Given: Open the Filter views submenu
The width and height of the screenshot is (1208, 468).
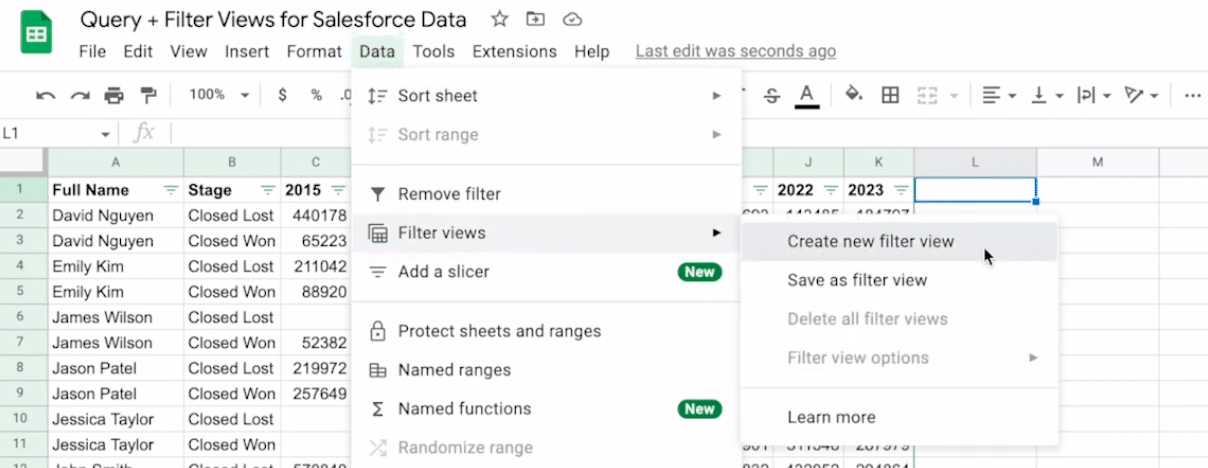Looking at the screenshot, I should click(x=546, y=233).
